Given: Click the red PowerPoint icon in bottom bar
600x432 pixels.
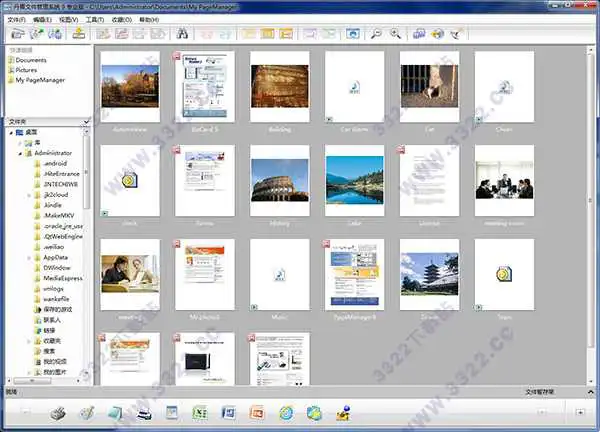Looking at the screenshot, I should (257, 413).
